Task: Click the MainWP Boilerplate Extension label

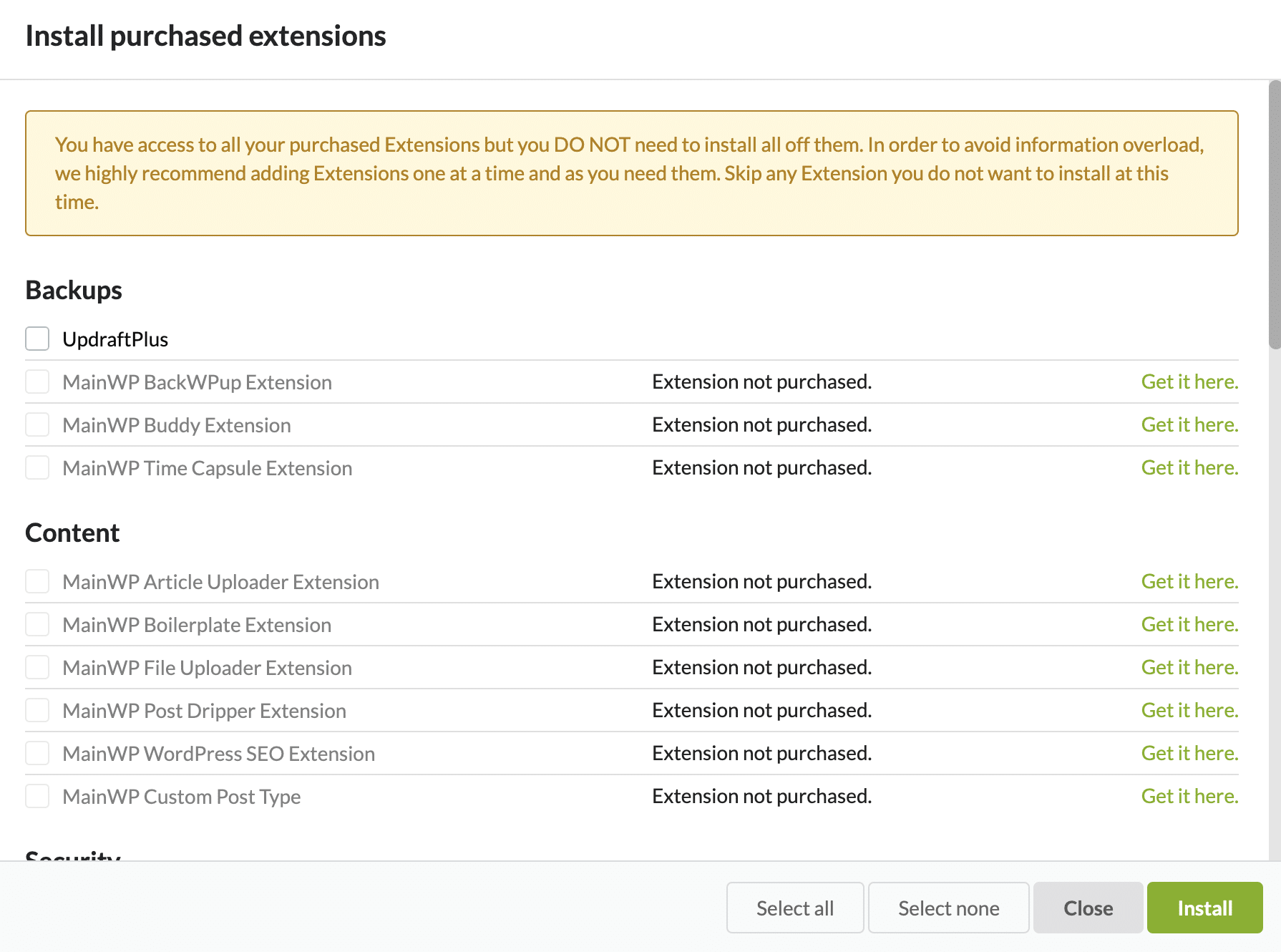Action: pos(197,625)
